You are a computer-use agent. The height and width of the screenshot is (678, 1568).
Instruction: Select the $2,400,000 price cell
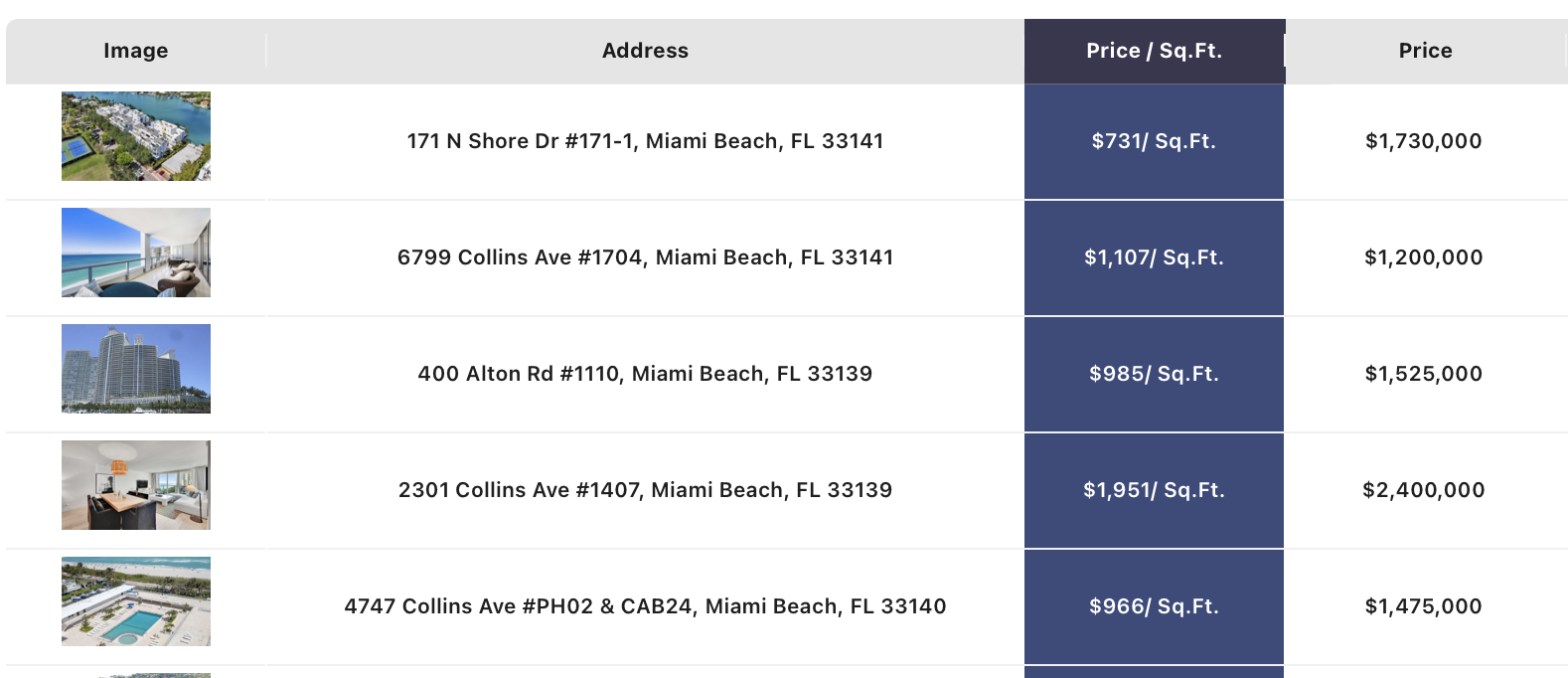pyautogui.click(x=1424, y=490)
